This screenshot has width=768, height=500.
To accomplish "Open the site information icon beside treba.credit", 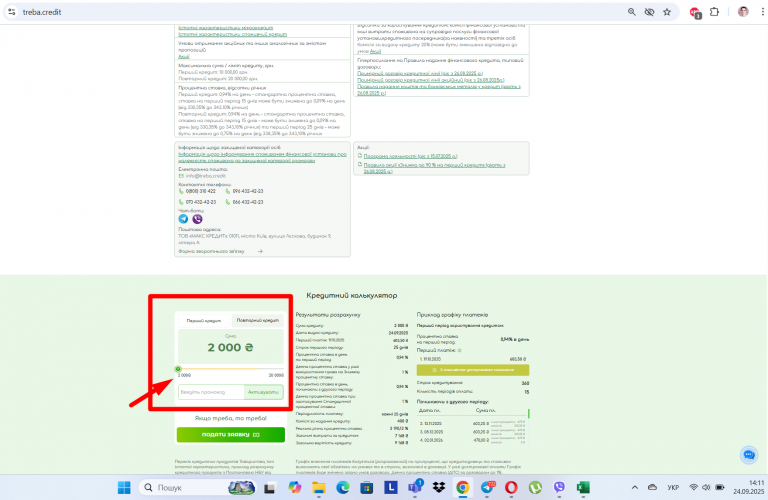I will [x=12, y=12].
